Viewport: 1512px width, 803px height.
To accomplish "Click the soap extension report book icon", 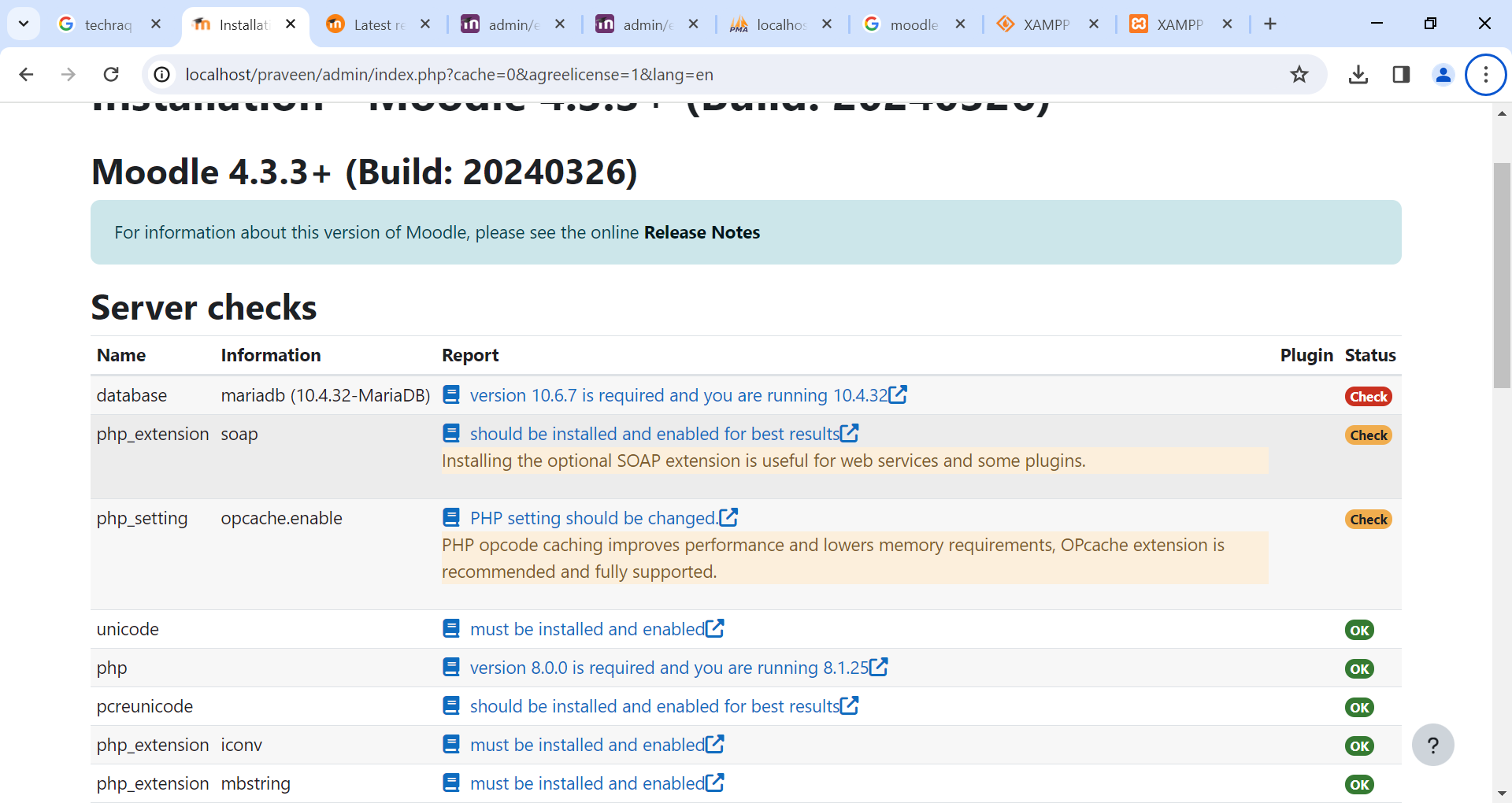I will [451, 433].
